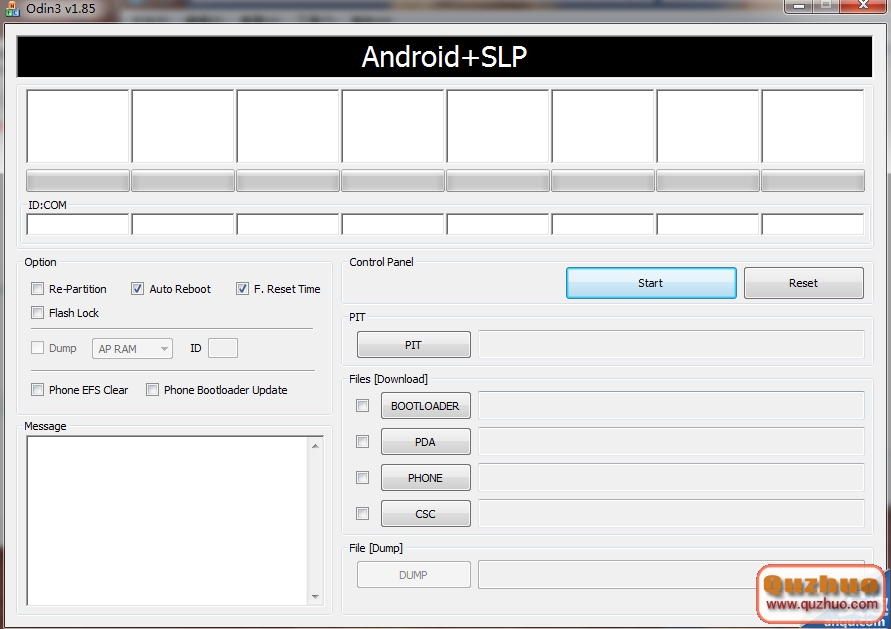Click the Android+SLP banner text
Screen dimensions: 891x629
444,57
